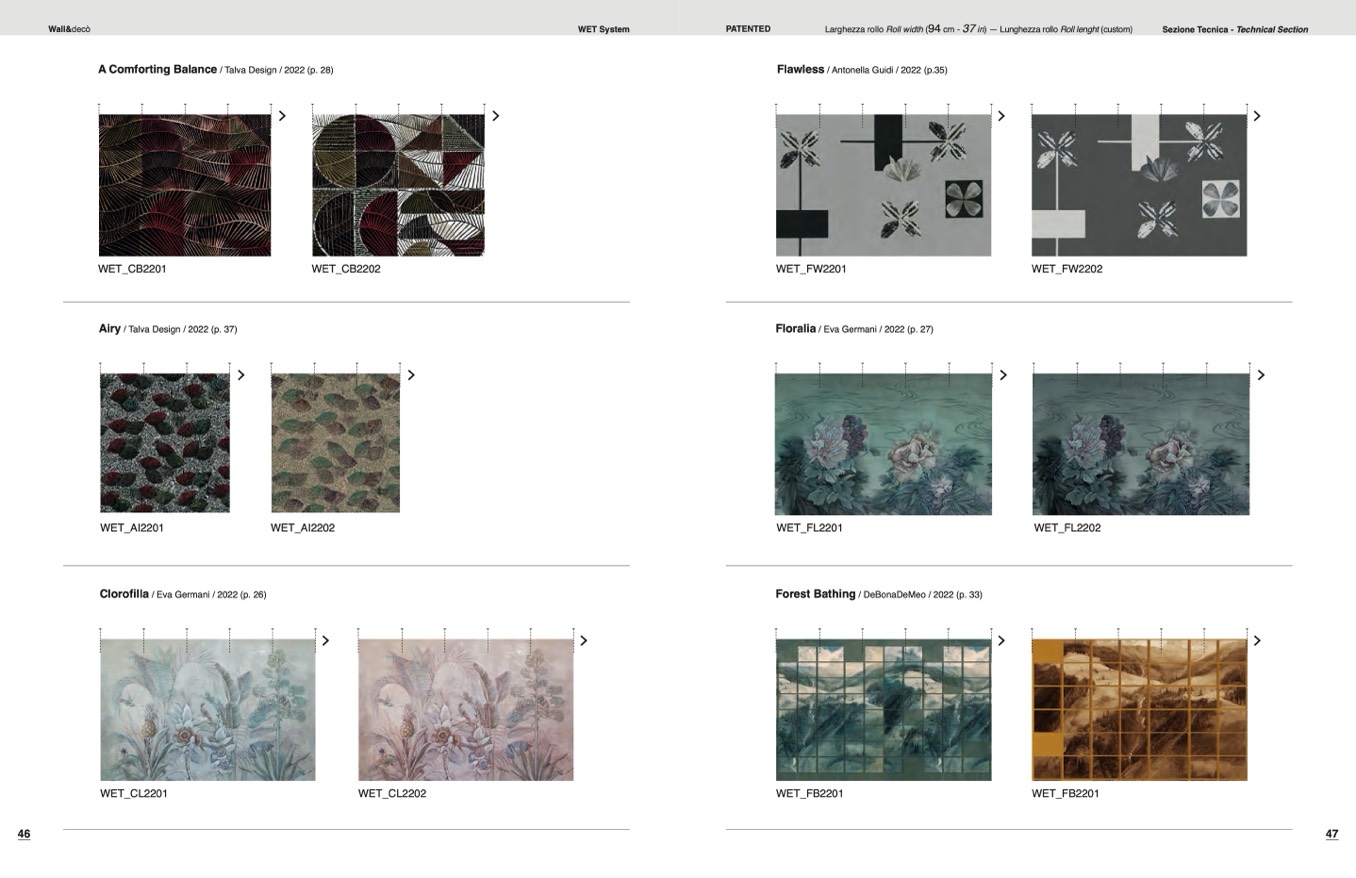Open the WET_CB2201 wallpaper thumbnail
The height and width of the screenshot is (878, 1356).
click(x=185, y=185)
